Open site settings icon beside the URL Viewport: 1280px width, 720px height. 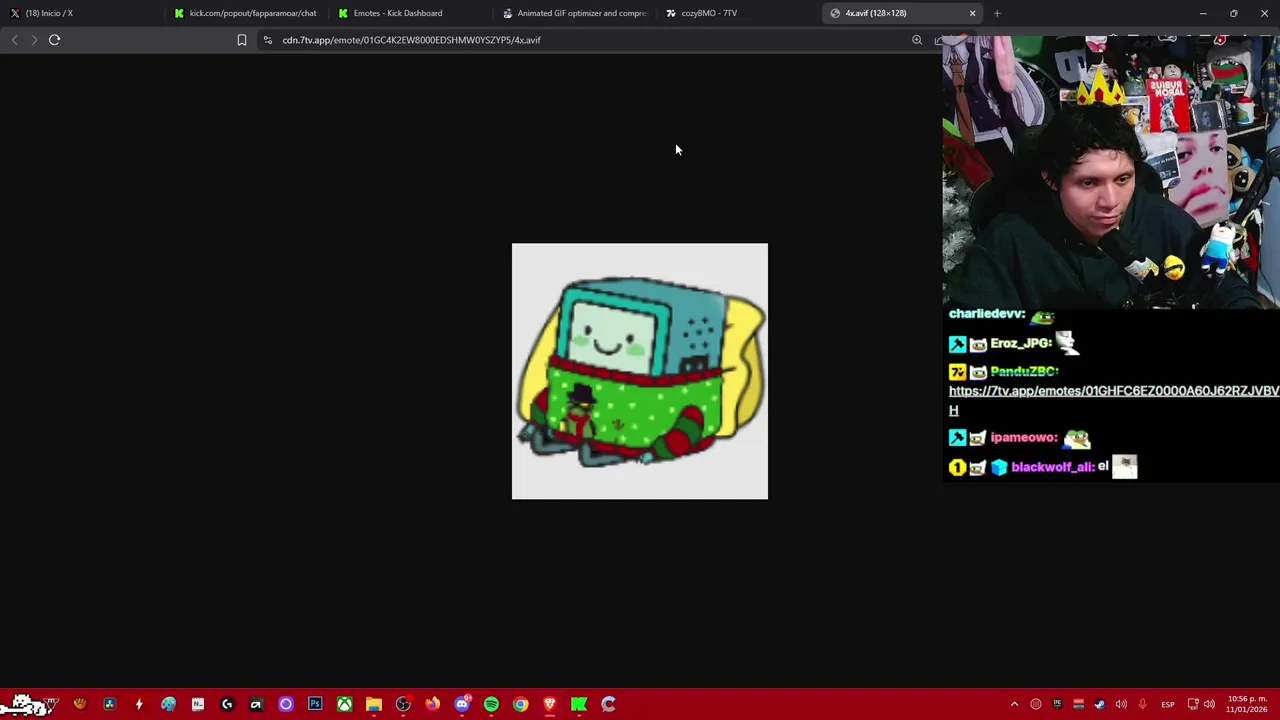pos(267,40)
